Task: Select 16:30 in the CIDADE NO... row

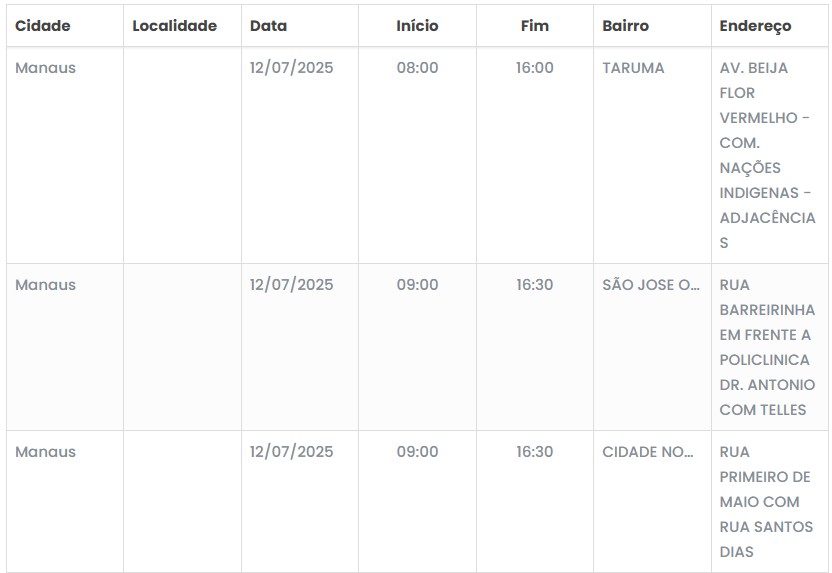Action: (535, 452)
